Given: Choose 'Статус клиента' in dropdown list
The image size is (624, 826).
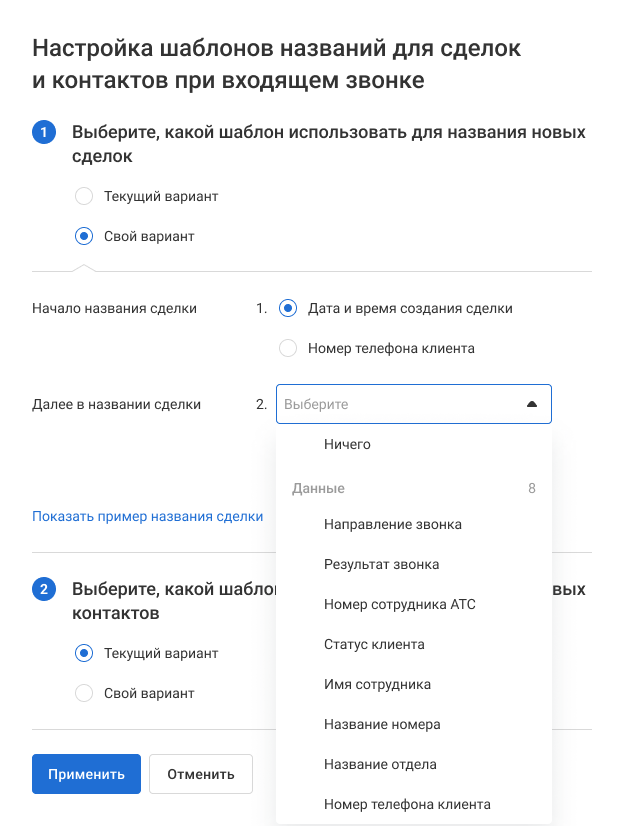Looking at the screenshot, I should click(x=374, y=644).
